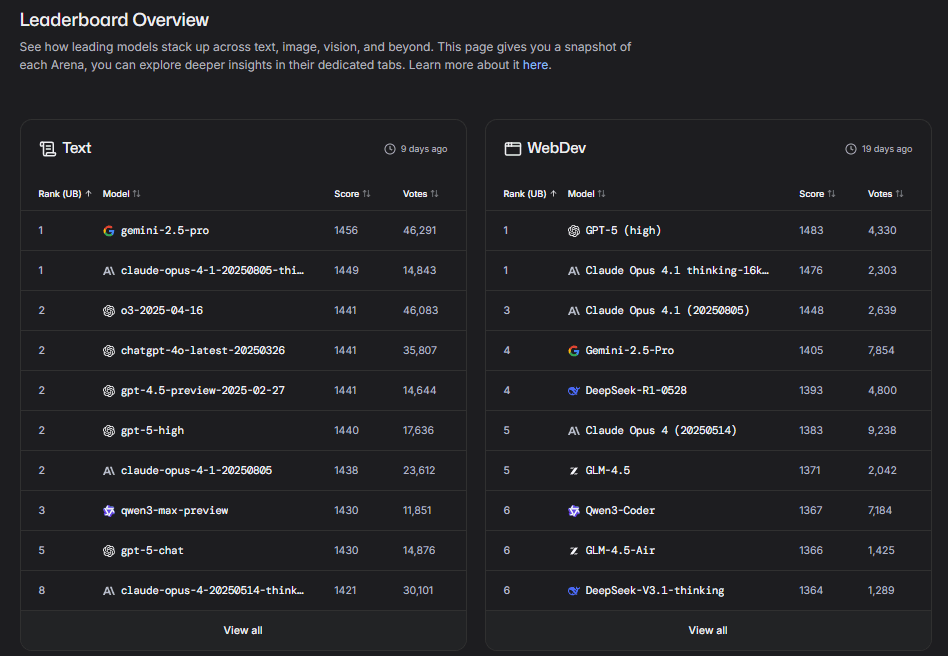Click the clock icon next to 9 days ago
Image resolution: width=948 pixels, height=656 pixels.
pyautogui.click(x=390, y=149)
